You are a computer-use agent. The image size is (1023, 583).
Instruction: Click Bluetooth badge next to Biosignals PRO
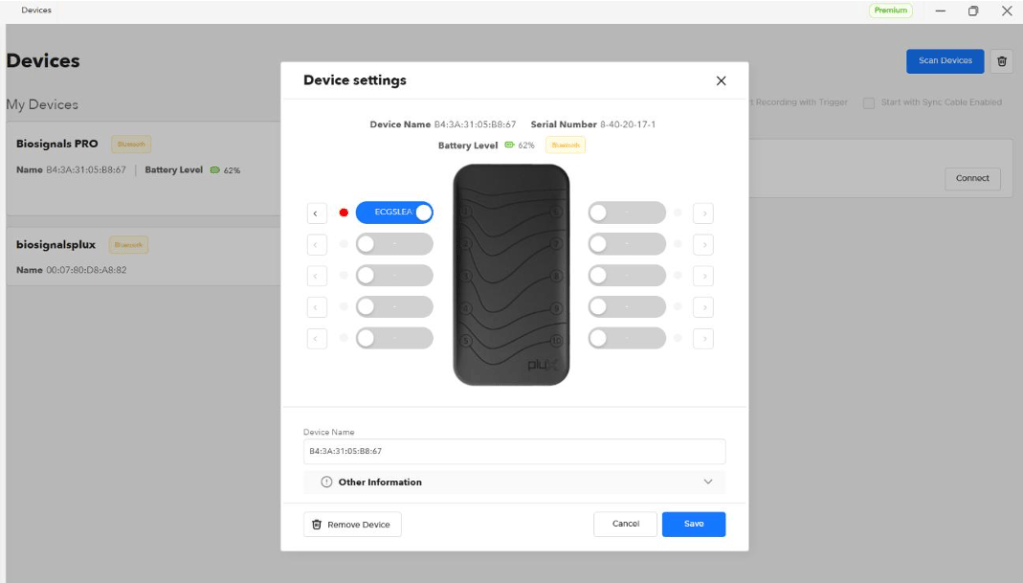click(131, 144)
